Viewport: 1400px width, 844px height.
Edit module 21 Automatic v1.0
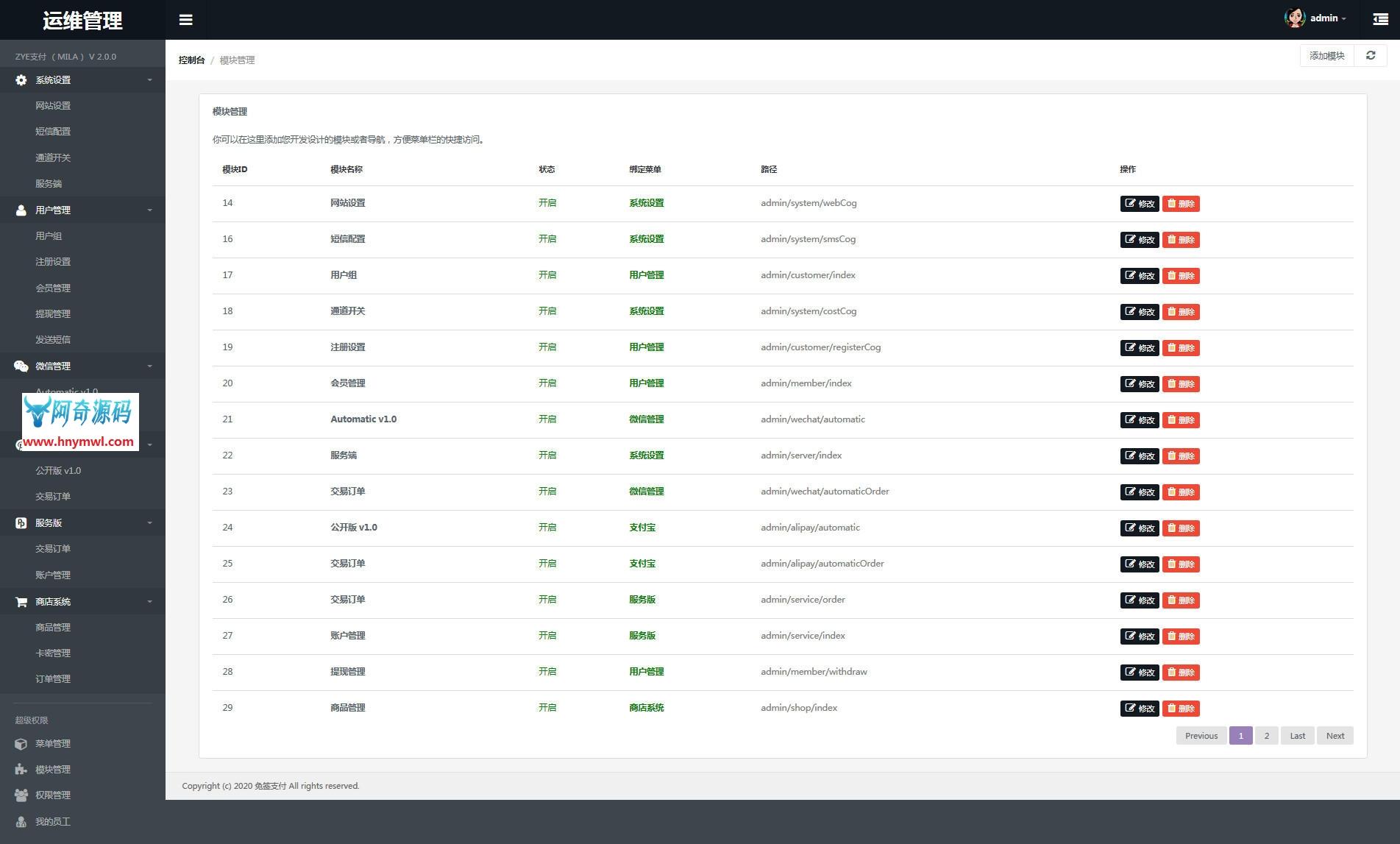click(1139, 420)
